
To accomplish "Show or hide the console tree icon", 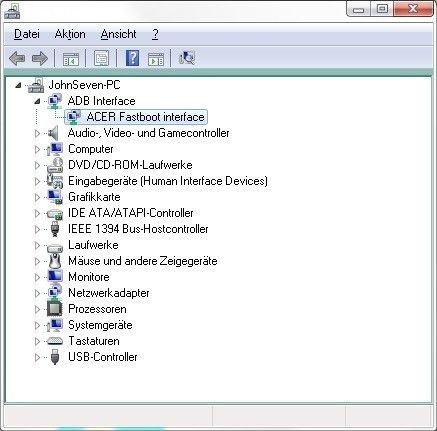I will point(71,59).
